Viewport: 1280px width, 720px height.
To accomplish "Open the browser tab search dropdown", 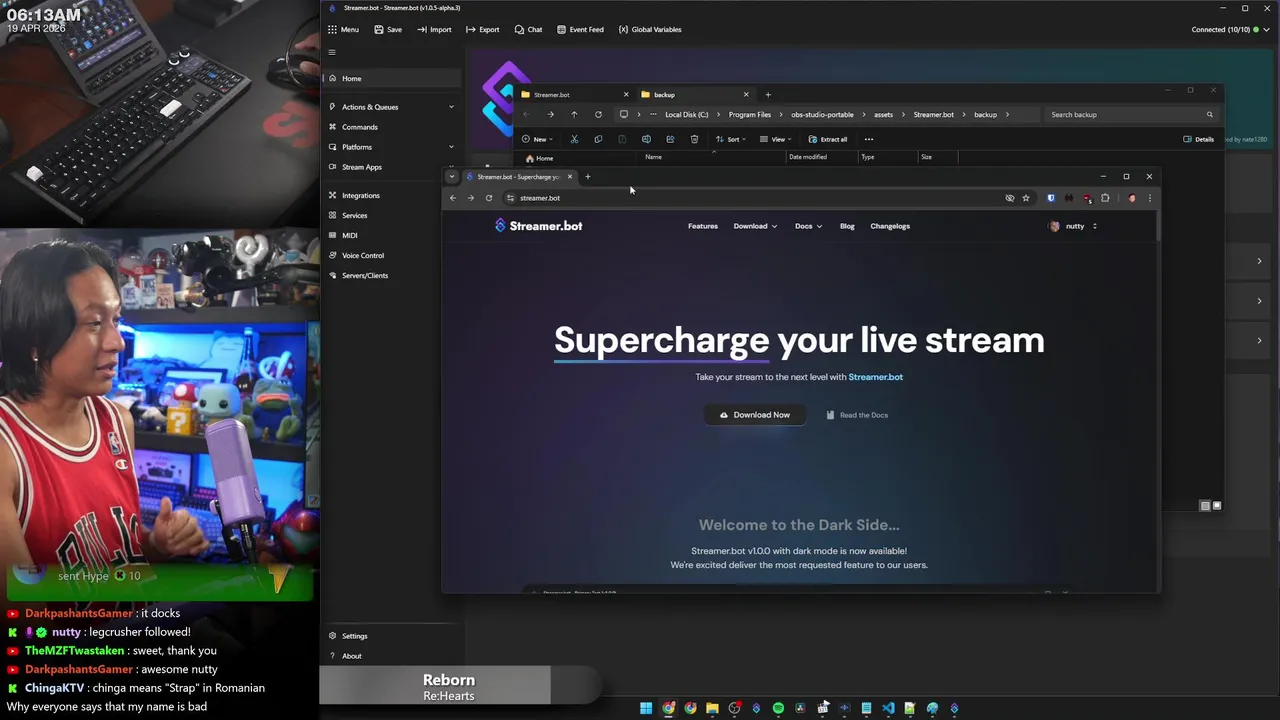I will [452, 177].
